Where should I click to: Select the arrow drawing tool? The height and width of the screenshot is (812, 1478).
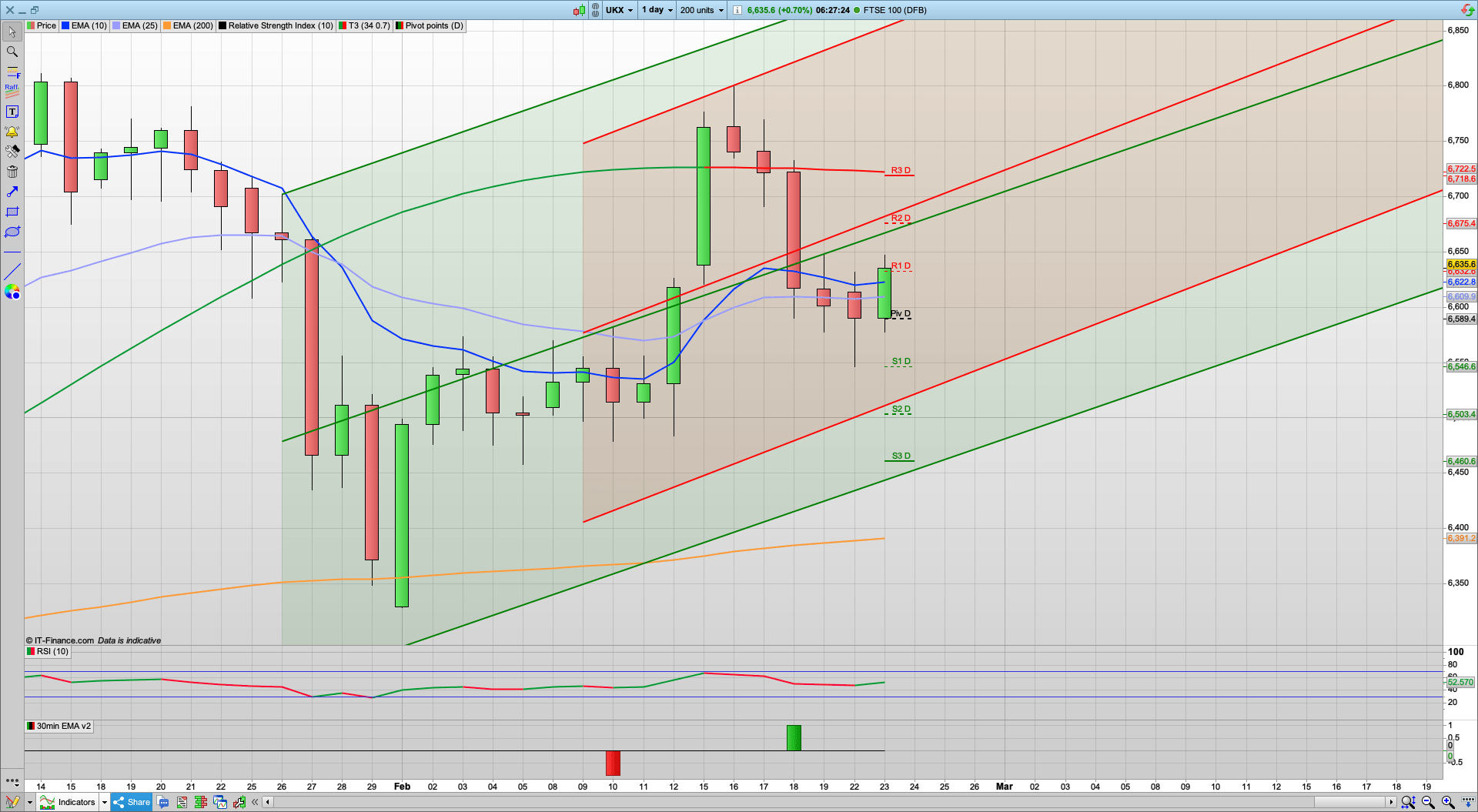coord(12,192)
